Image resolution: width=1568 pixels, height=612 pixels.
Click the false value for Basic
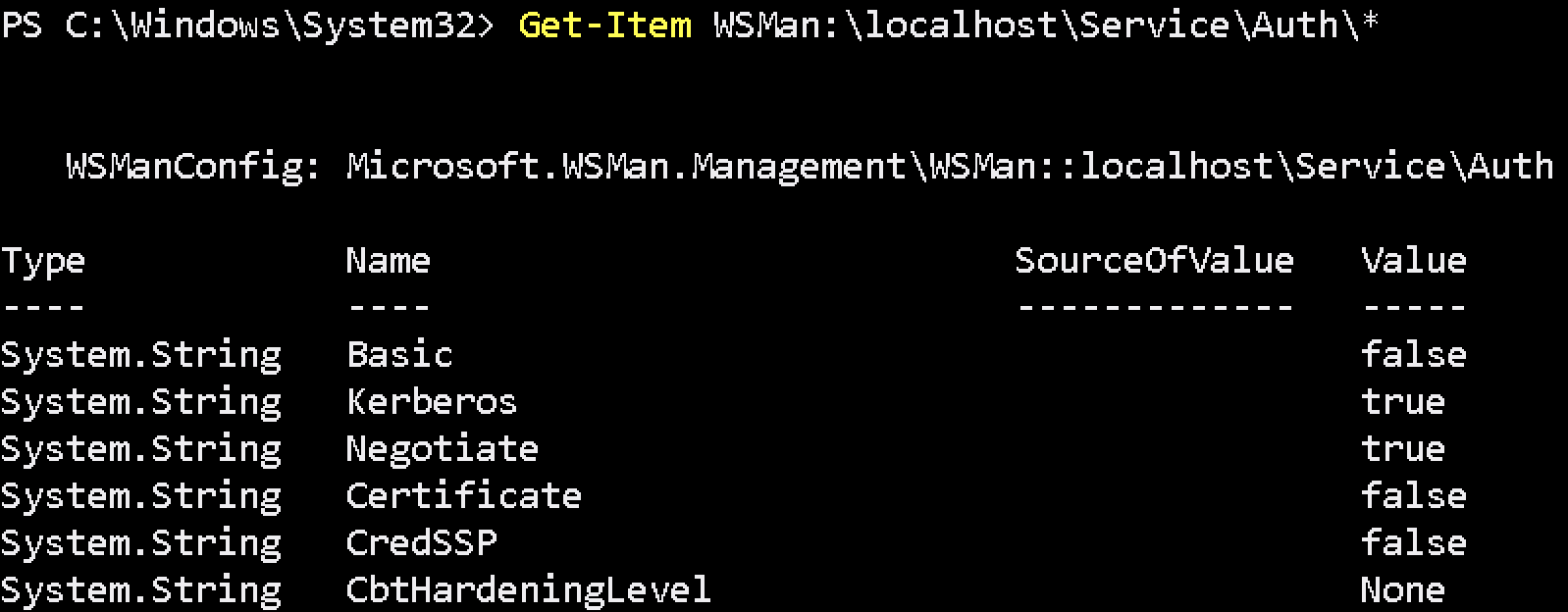point(1413,354)
